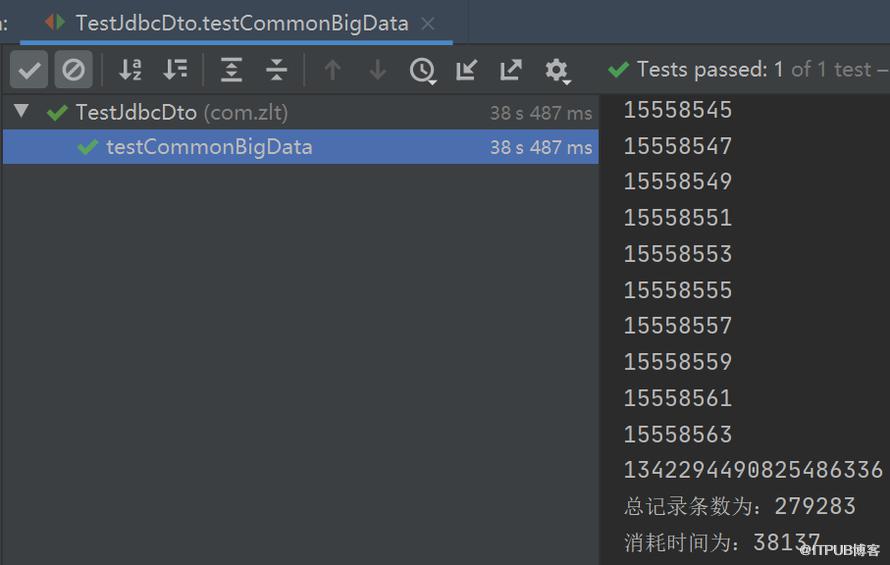The height and width of the screenshot is (565, 890).
Task: Click console line 15558547
Action: pos(678,147)
